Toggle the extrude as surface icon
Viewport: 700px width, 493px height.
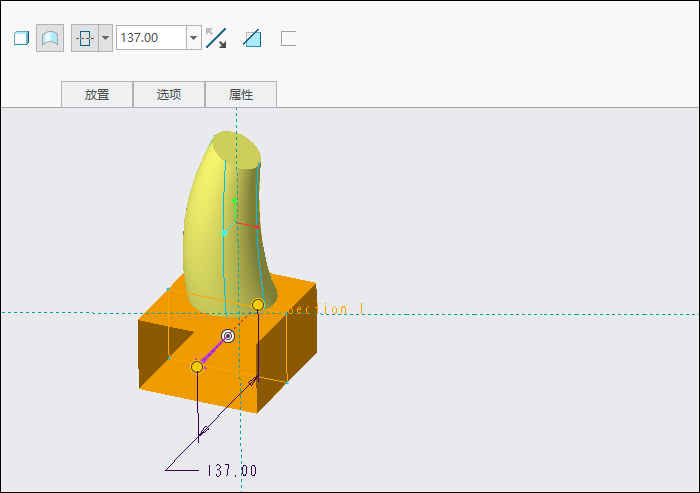pos(50,38)
